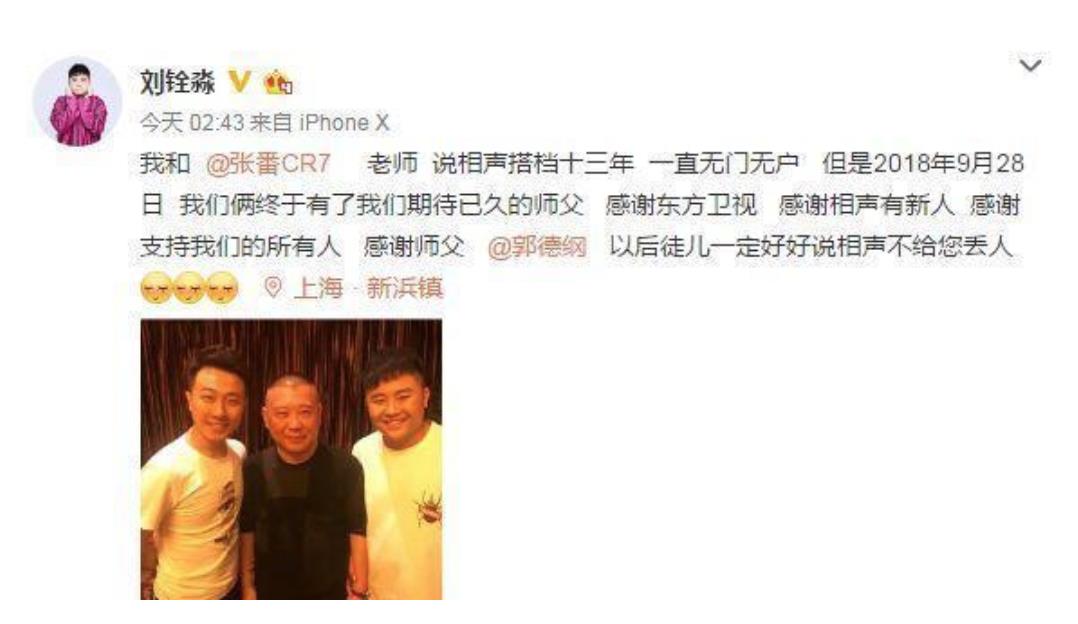This screenshot has width=1078, height=624.
Task: Open the @郭德纲 mention link
Action: [x=537, y=247]
